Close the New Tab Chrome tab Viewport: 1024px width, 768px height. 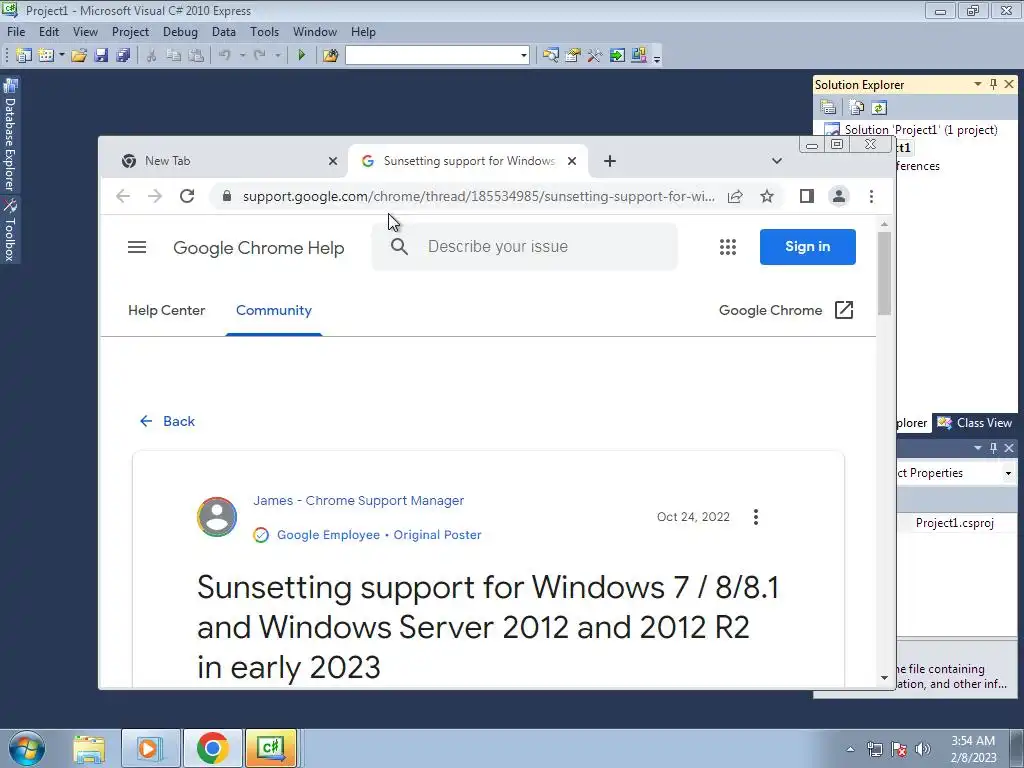[333, 161]
